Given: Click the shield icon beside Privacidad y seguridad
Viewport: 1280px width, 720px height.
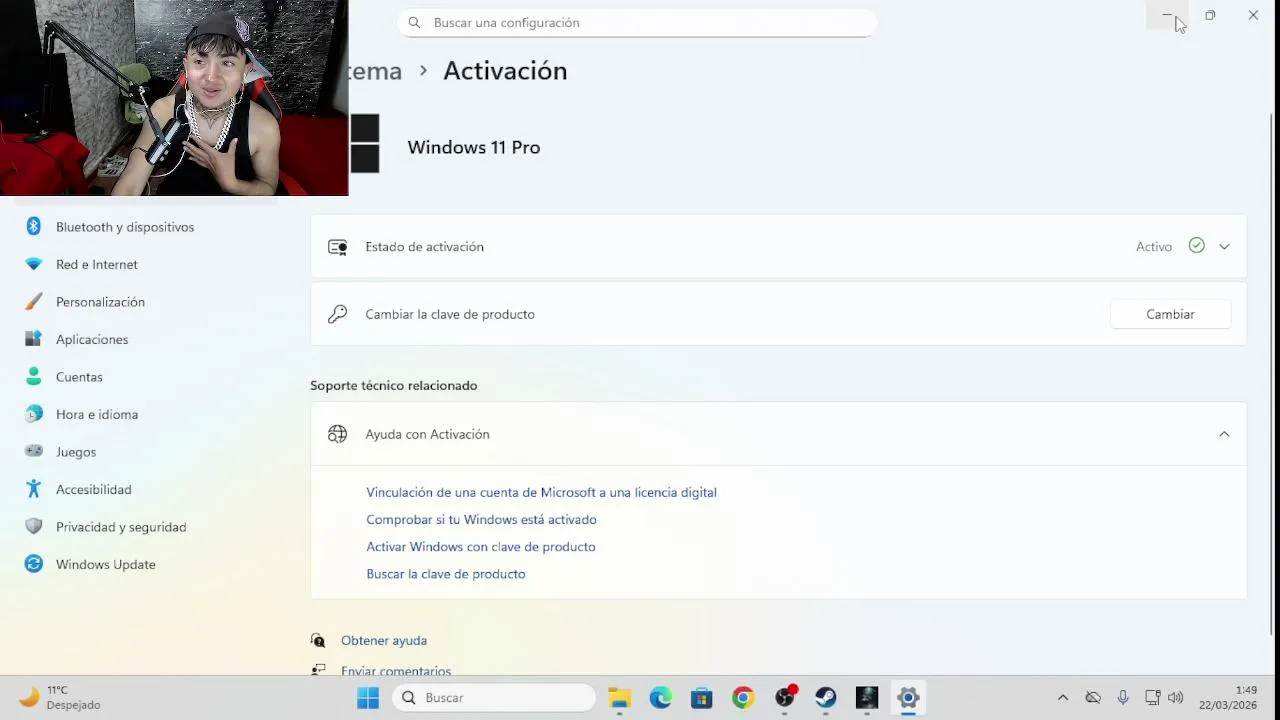Looking at the screenshot, I should (x=34, y=526).
